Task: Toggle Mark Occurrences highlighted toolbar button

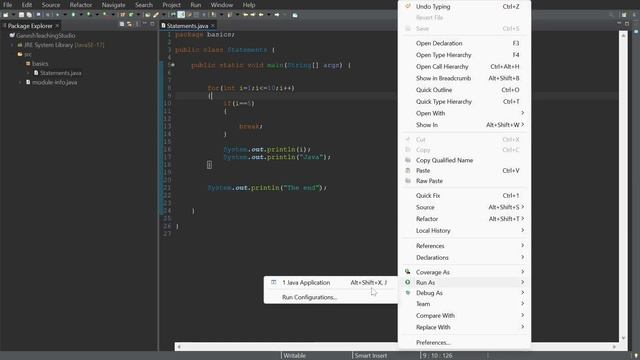Action: (x=181, y=15)
